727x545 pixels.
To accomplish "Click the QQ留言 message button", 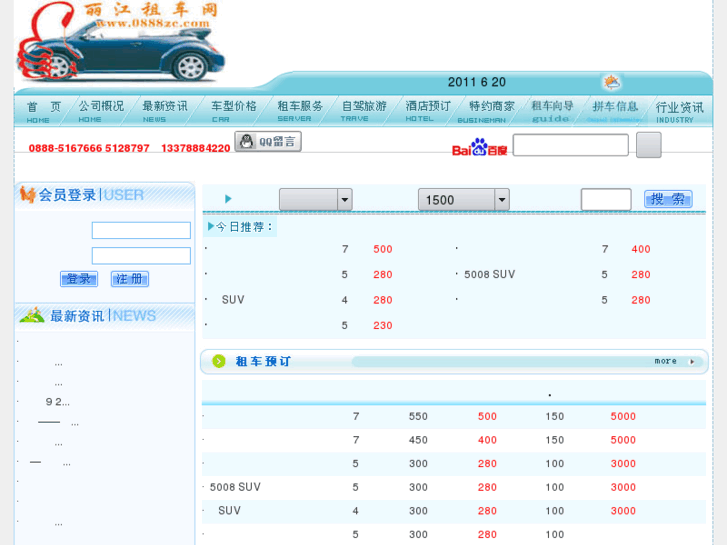I will pos(268,141).
